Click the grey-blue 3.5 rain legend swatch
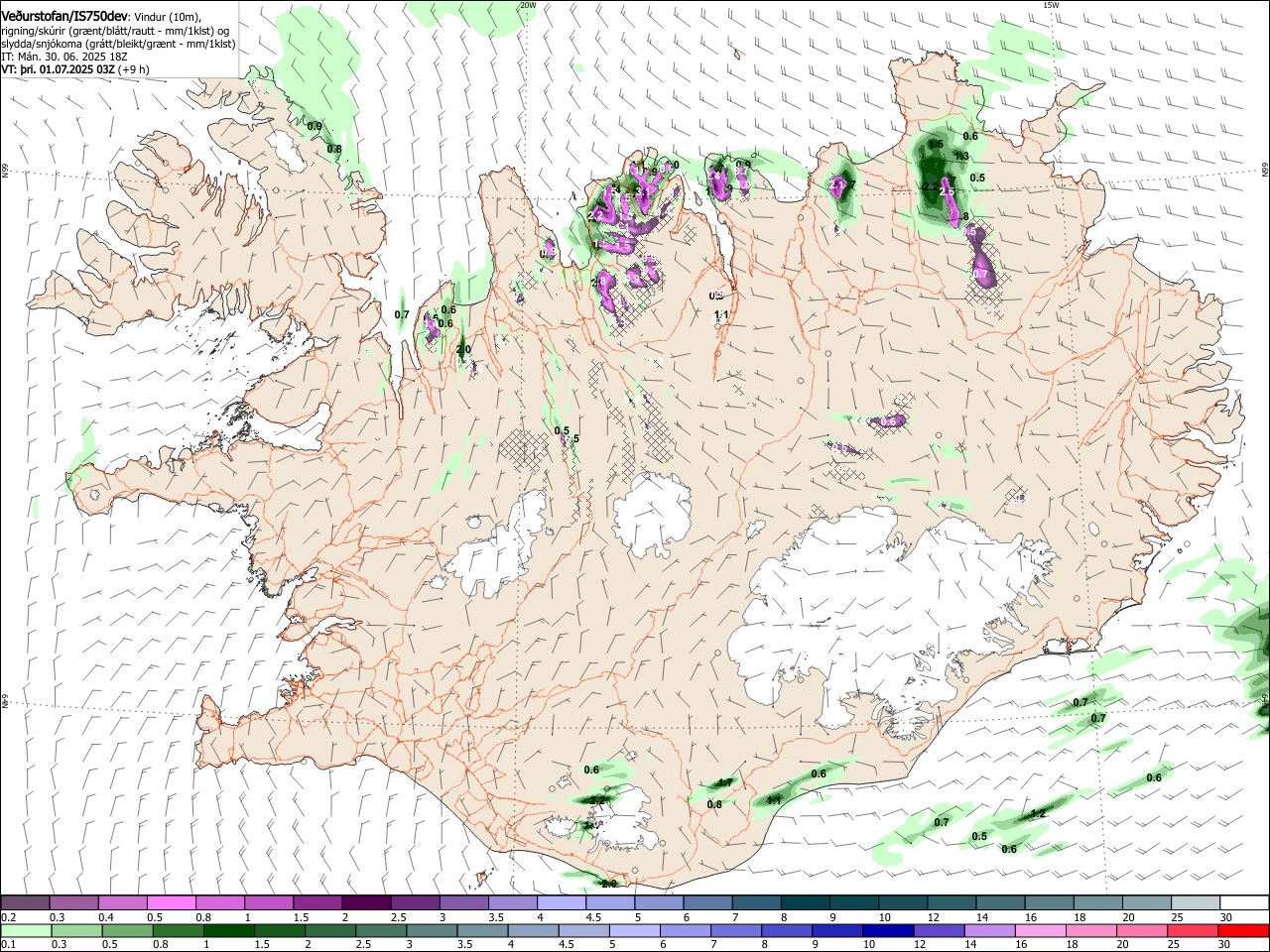The height and width of the screenshot is (952, 1270). (482, 930)
